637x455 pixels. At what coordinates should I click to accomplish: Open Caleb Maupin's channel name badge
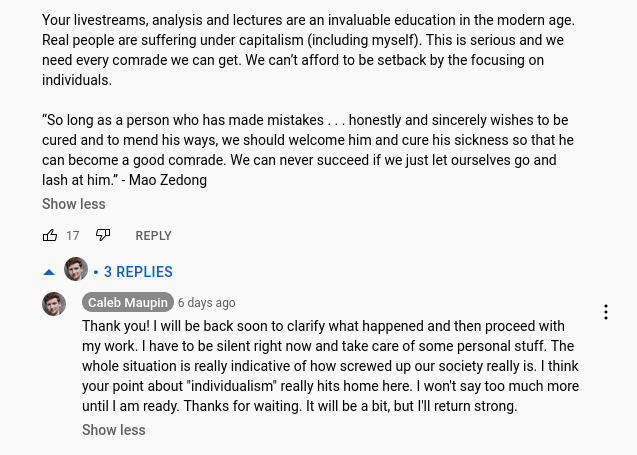pyautogui.click(x=128, y=303)
